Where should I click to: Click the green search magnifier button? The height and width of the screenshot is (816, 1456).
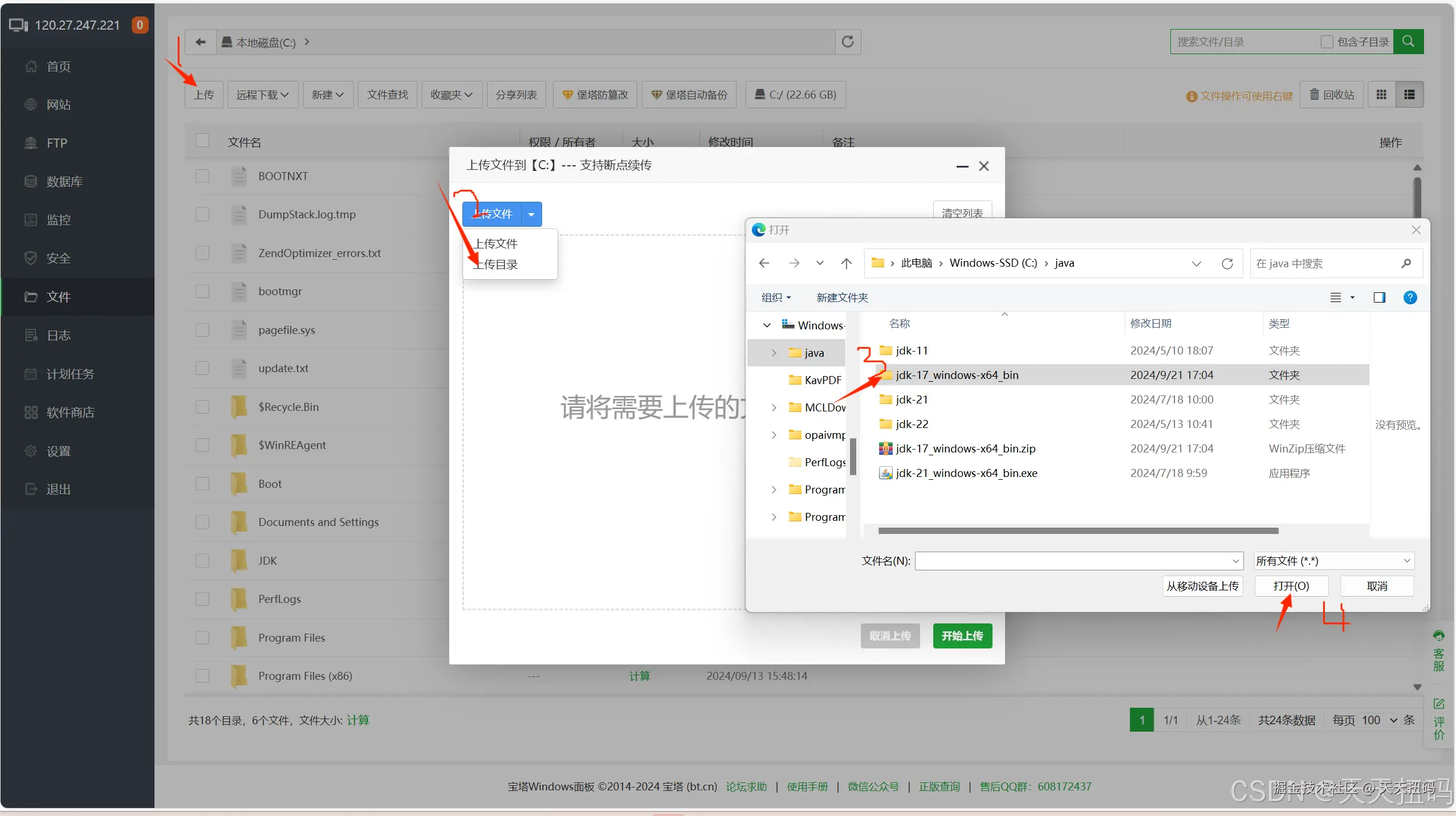point(1408,42)
